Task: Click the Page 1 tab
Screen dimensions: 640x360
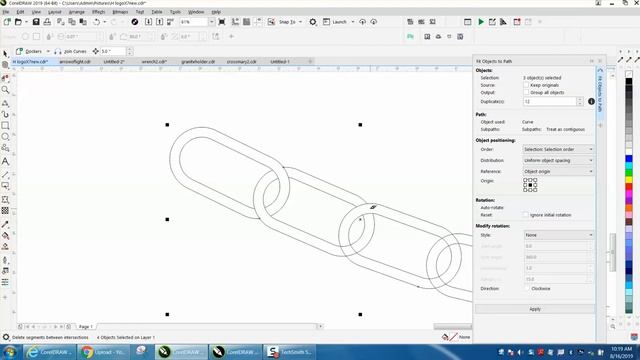Action: pyautogui.click(x=86, y=327)
